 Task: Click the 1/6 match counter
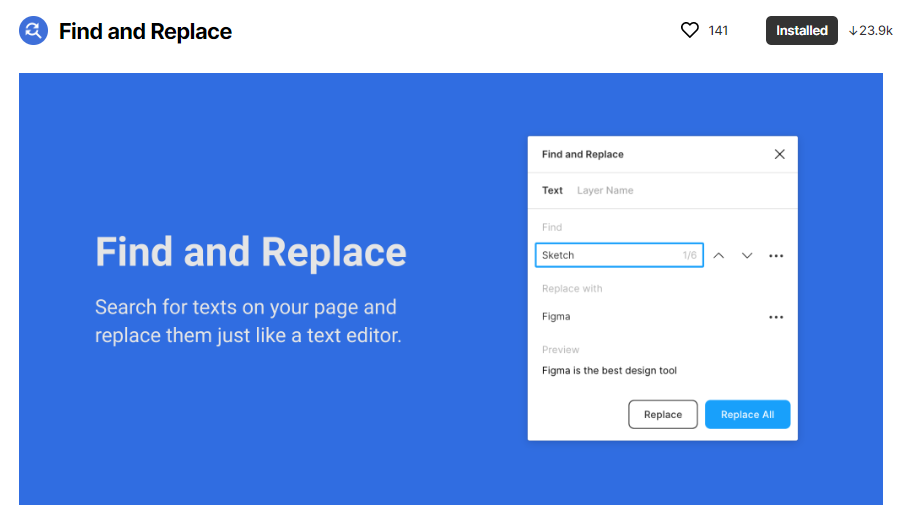coord(690,255)
